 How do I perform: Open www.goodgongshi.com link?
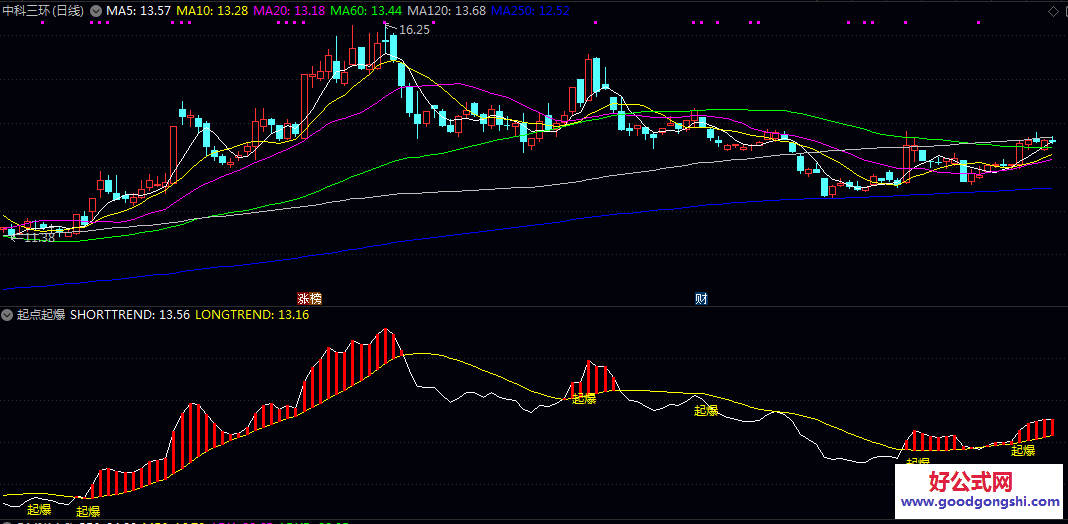coord(979,503)
